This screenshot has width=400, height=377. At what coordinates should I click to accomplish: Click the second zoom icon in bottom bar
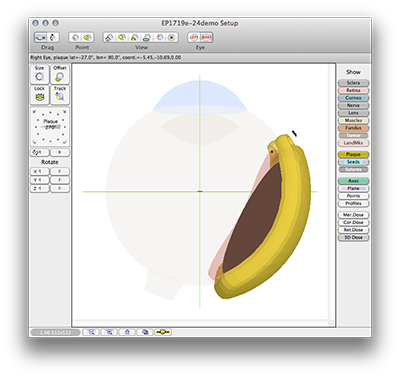[109, 332]
